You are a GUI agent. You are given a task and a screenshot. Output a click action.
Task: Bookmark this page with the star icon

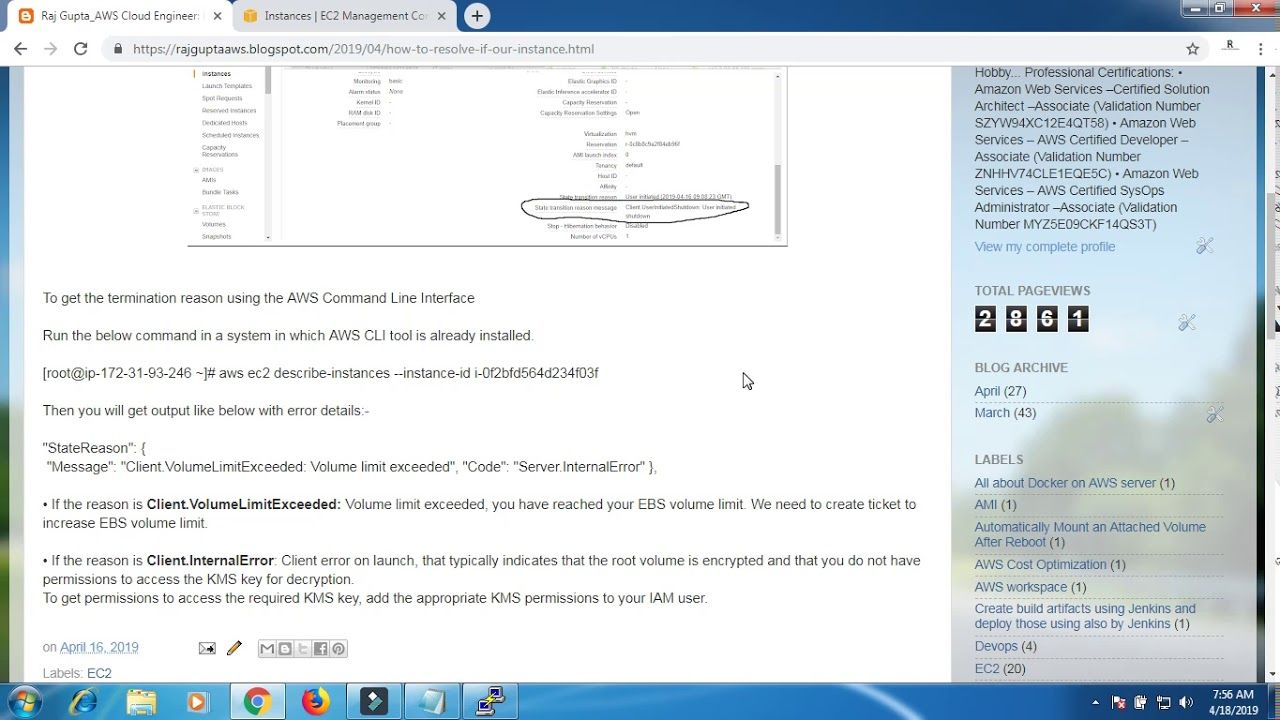[1192, 48]
